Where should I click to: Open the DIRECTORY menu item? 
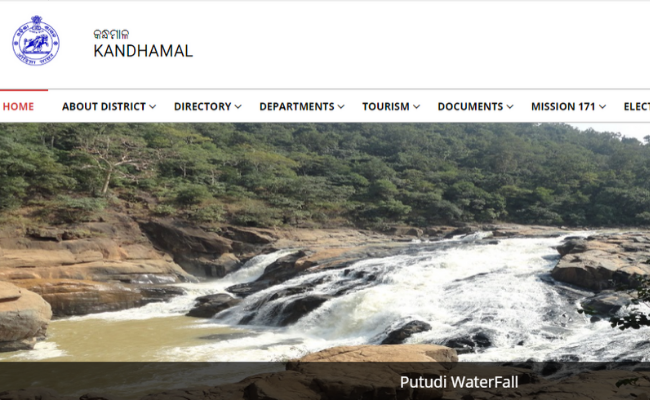pyautogui.click(x=203, y=107)
